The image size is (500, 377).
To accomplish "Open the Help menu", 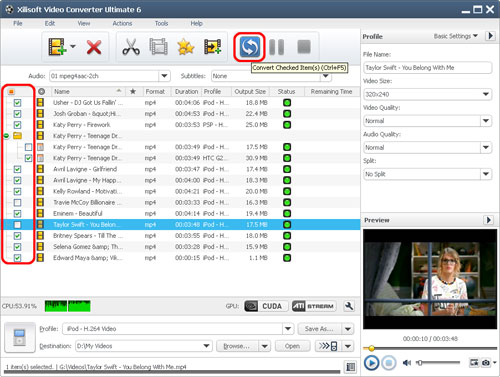I will (196, 23).
